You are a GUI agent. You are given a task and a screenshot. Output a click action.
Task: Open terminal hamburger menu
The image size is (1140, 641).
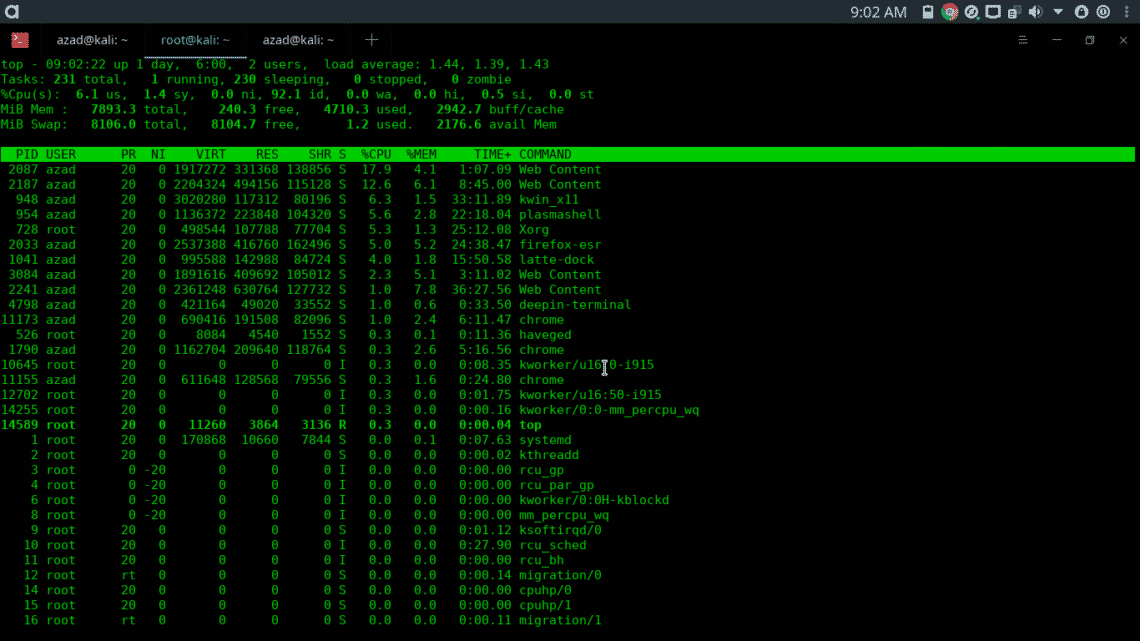[x=1023, y=40]
